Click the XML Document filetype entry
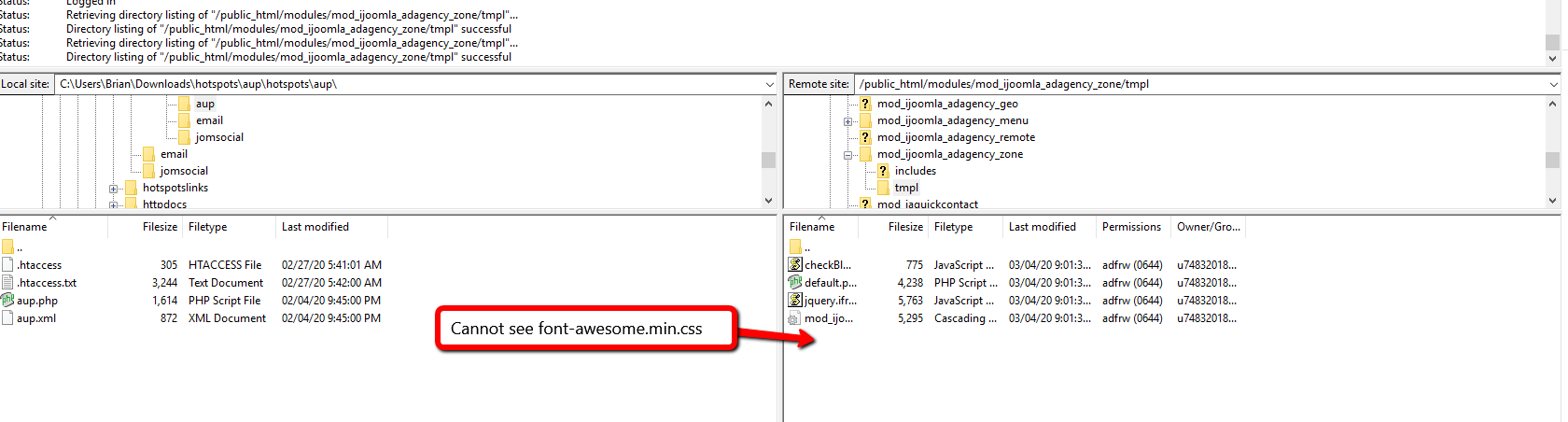The image size is (1568, 422). coord(227,318)
